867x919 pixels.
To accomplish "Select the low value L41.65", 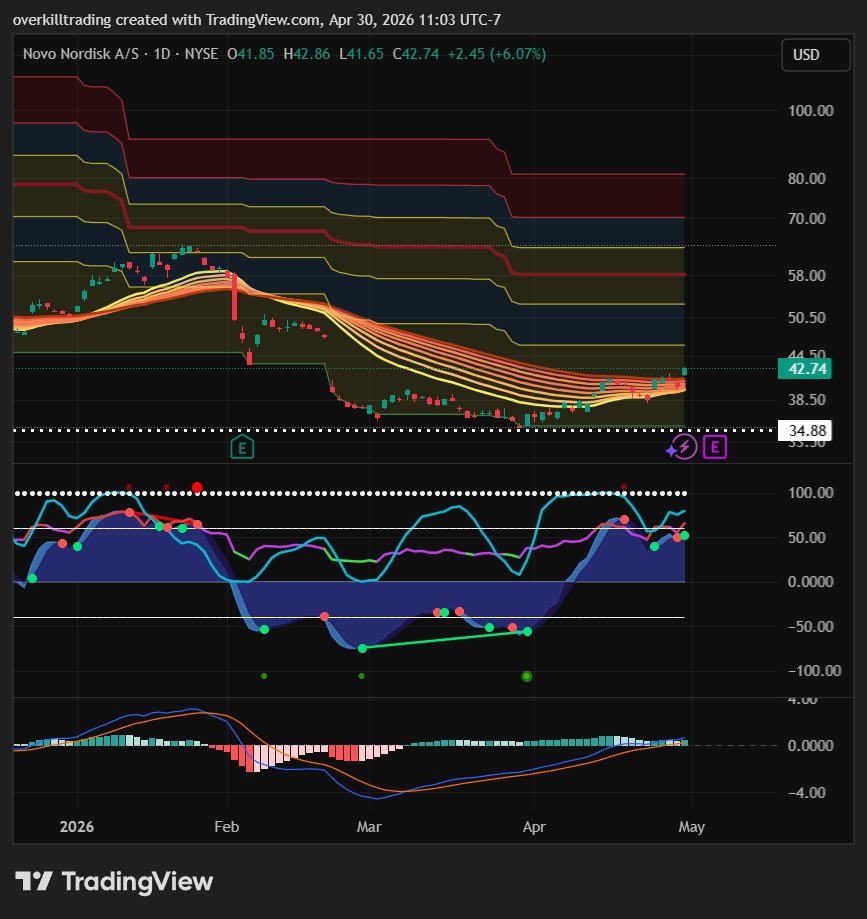I will click(362, 54).
